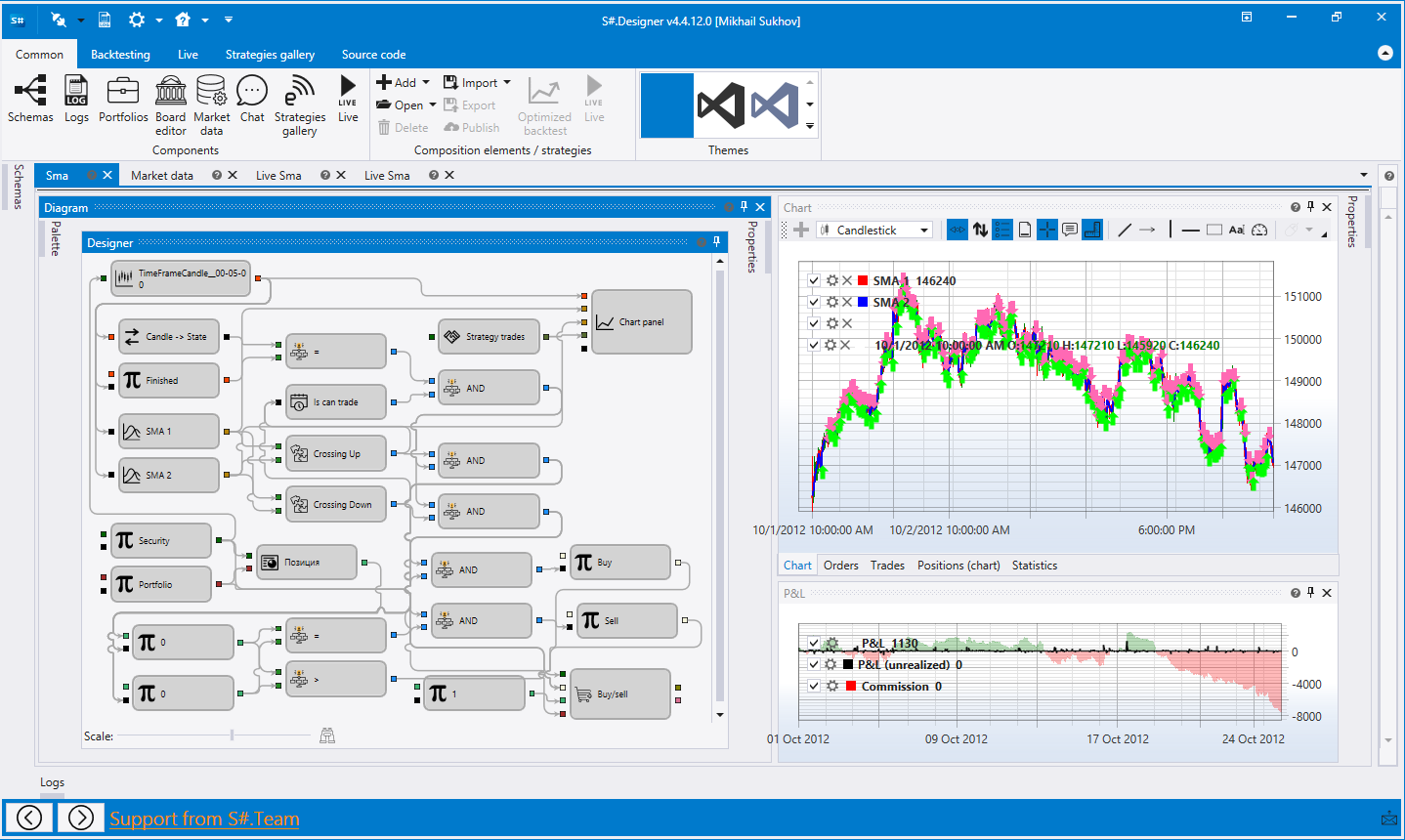1405x840 pixels.
Task: Select the solid blue theme thumbnail
Action: 666,105
